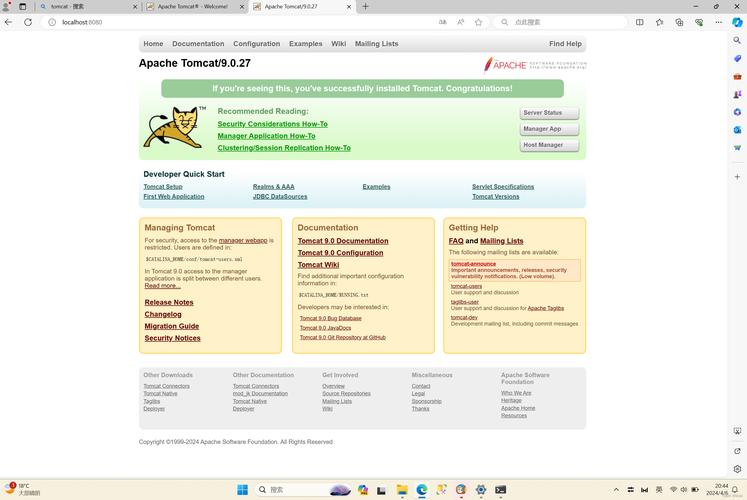The image size is (747, 500).
Task: Open manager webapp link
Action: pos(243,240)
